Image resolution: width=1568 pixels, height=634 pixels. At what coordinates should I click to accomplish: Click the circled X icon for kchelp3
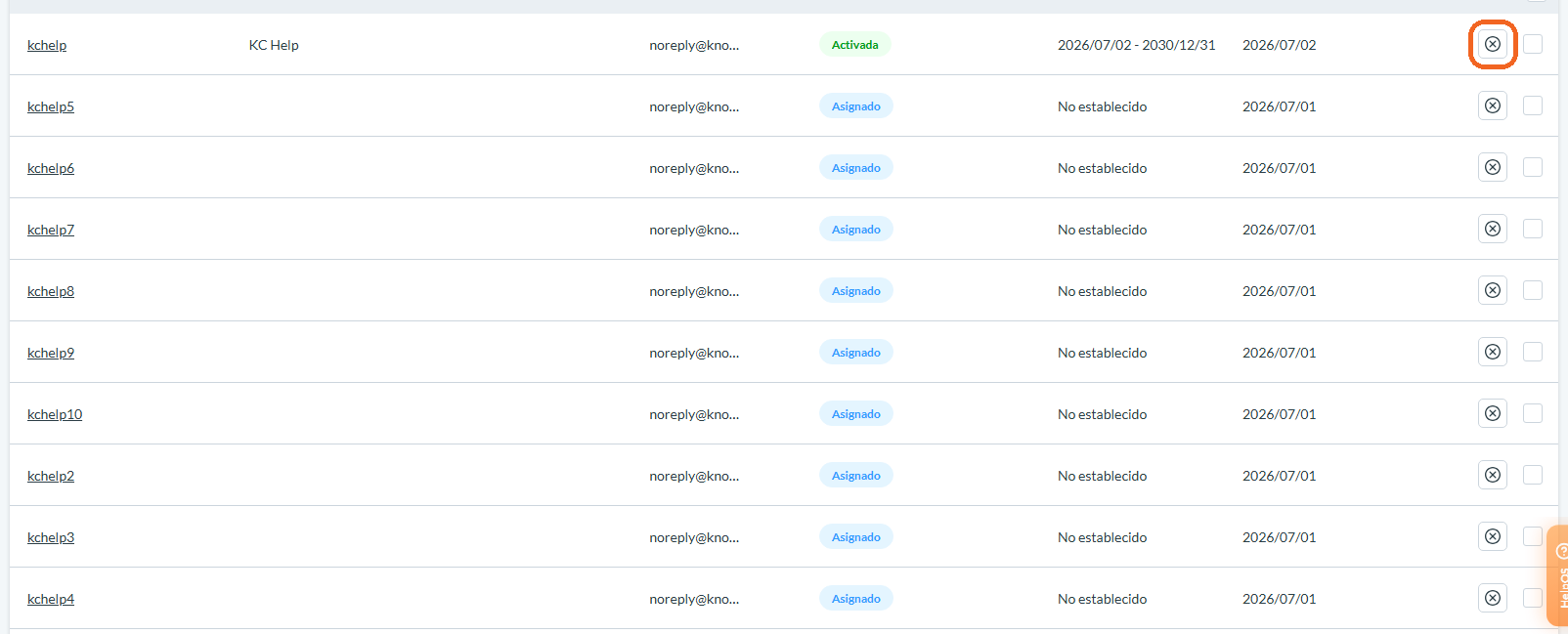[1493, 536]
